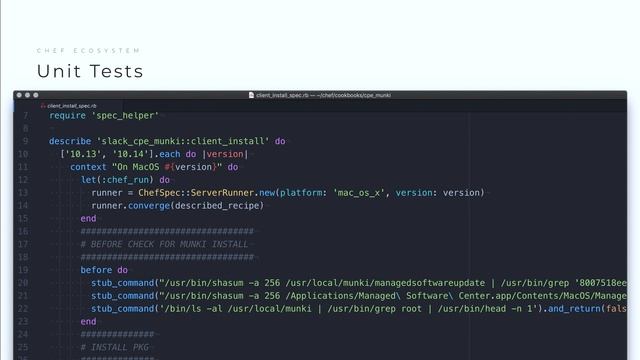Click the 'end' keyword on line 23

(88, 322)
